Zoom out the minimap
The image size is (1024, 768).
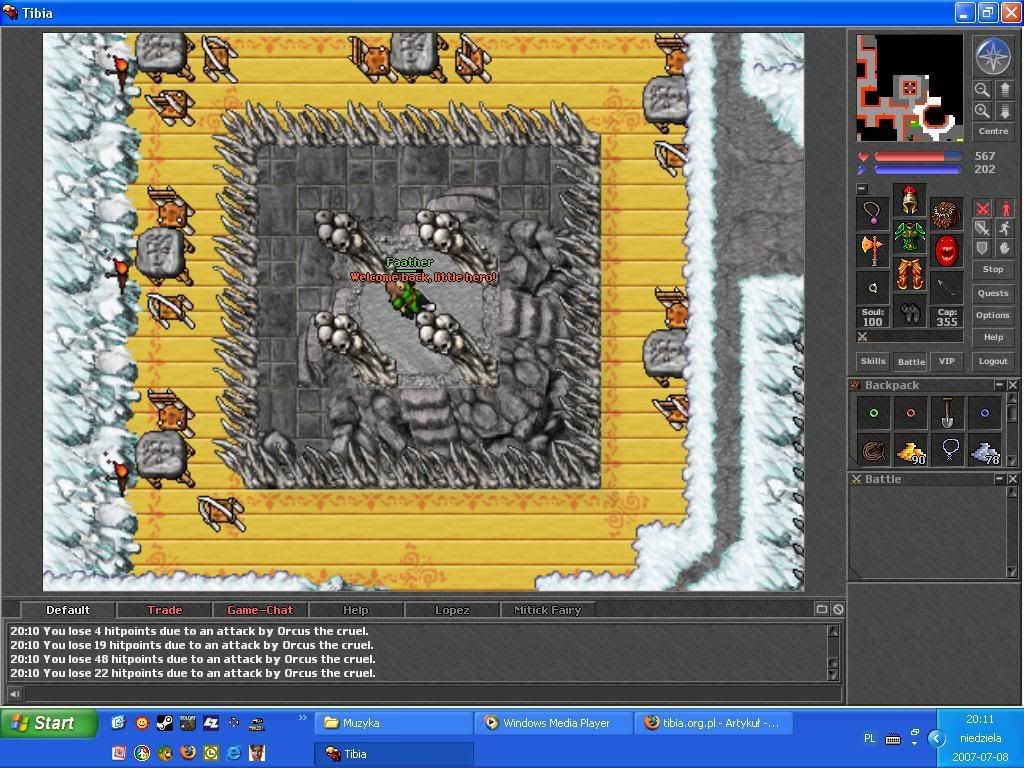[982, 89]
